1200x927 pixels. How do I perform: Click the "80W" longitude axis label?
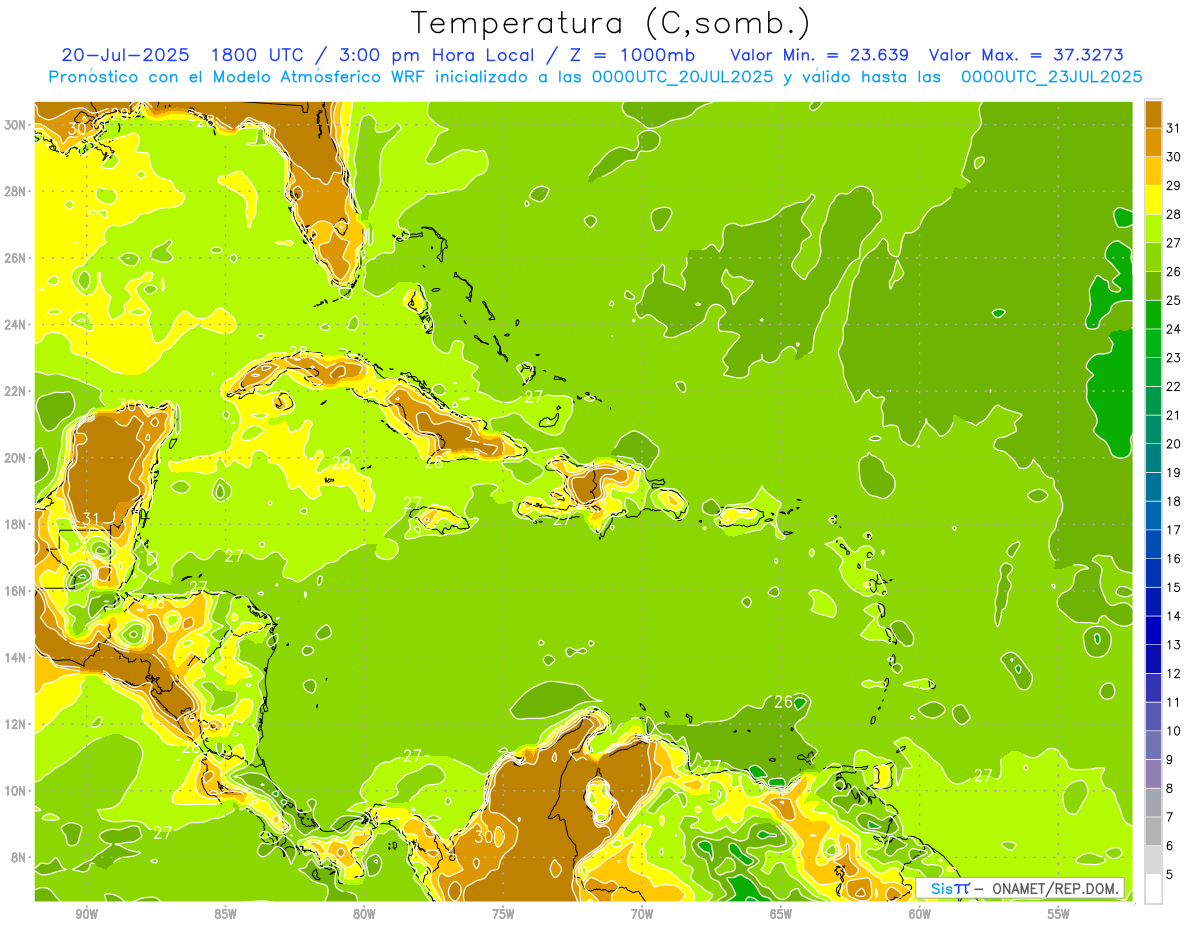tap(364, 914)
